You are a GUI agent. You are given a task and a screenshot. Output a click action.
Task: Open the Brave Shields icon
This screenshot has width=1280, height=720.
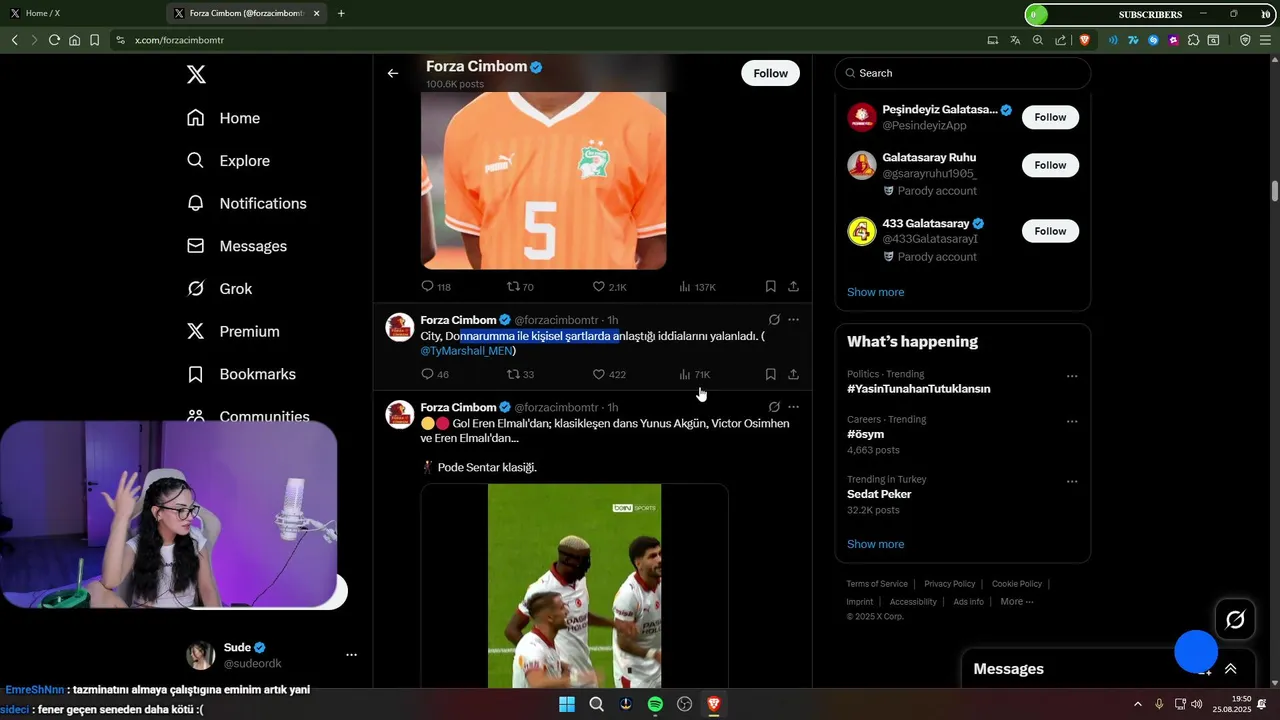click(1085, 40)
